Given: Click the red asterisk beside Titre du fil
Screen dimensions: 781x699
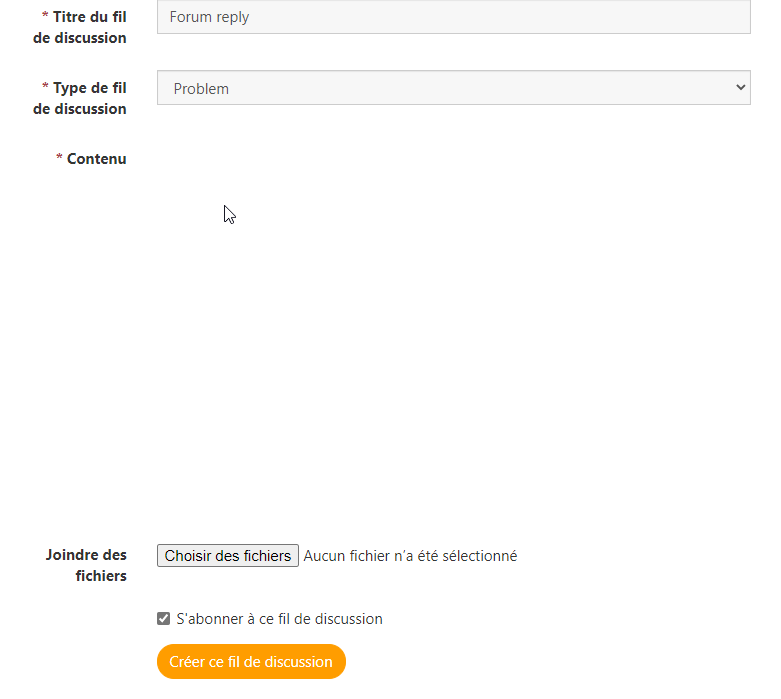Looking at the screenshot, I should pyautogui.click(x=45, y=18).
